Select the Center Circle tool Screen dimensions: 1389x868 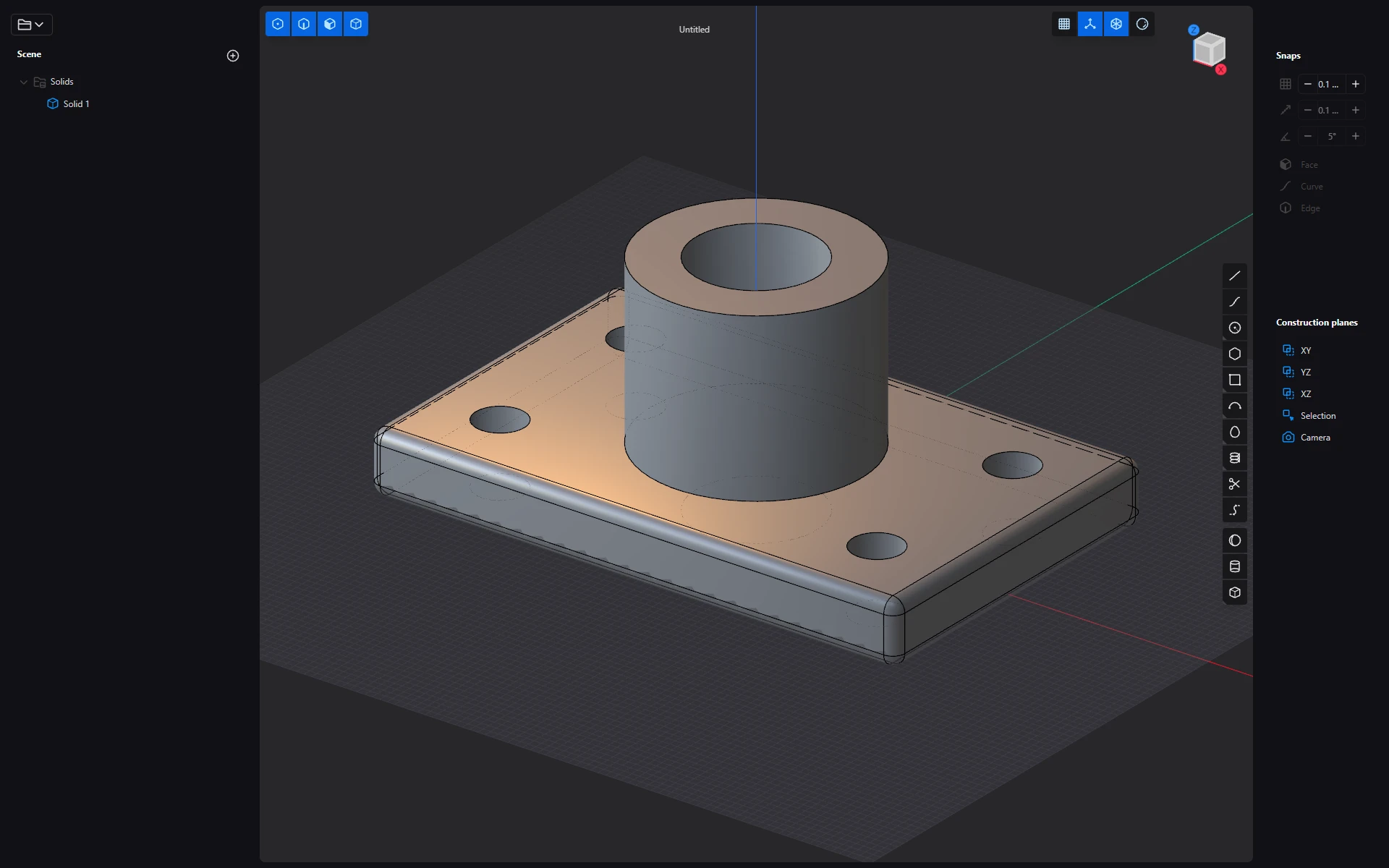coord(1234,328)
